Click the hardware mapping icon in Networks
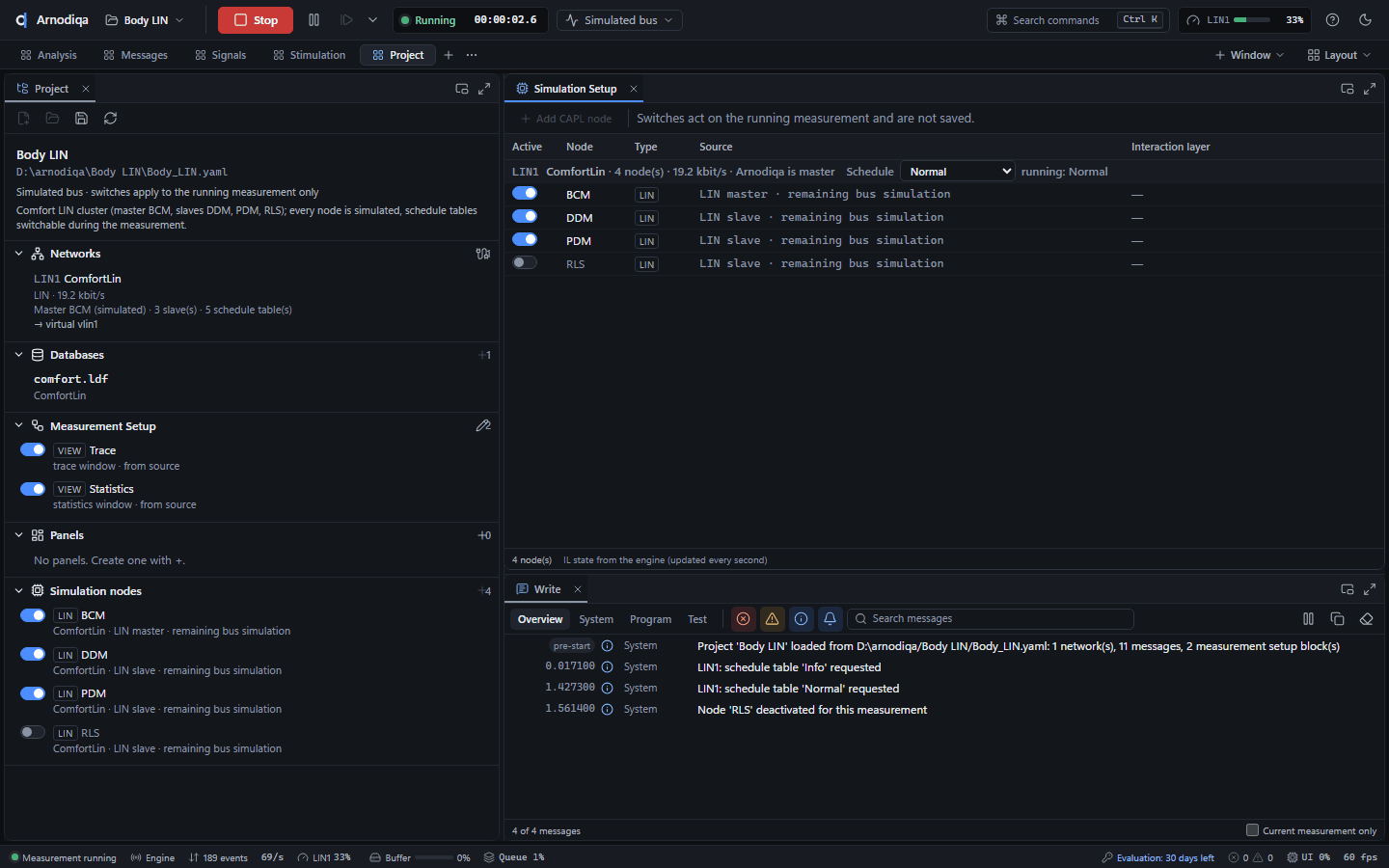 [483, 254]
